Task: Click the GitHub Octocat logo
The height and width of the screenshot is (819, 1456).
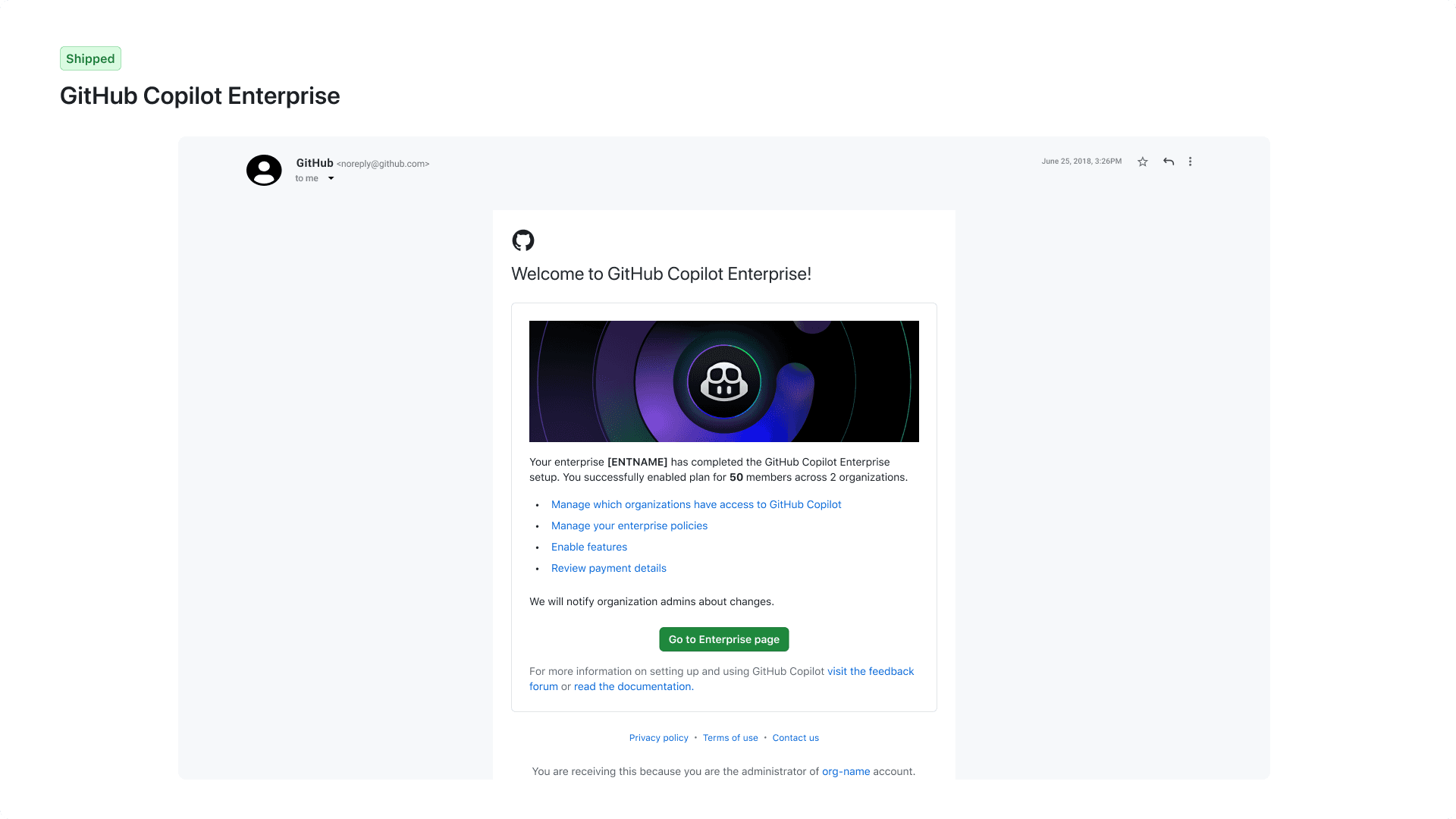Action: 524,240
